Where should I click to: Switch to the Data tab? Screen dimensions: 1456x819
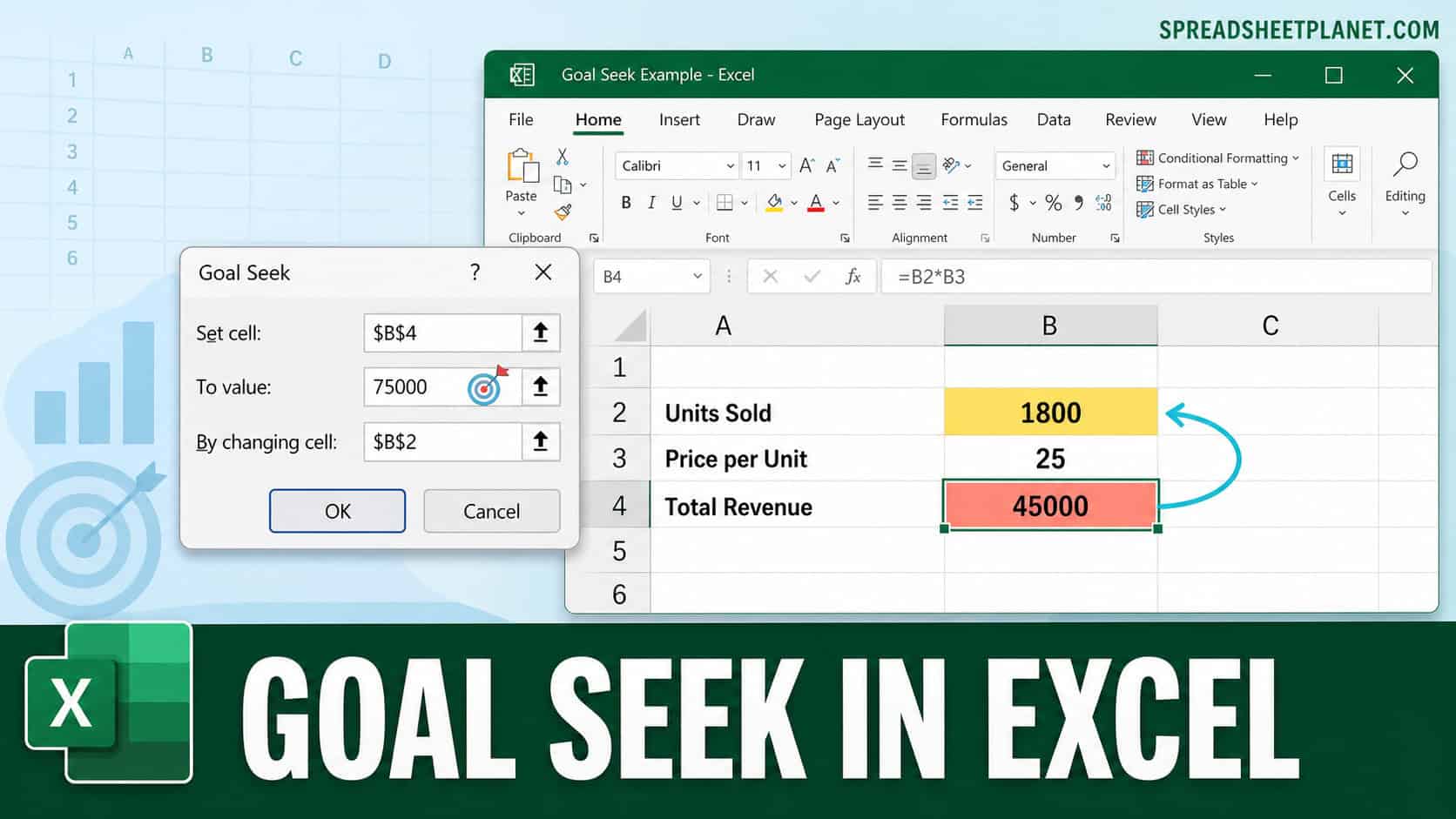1054,120
